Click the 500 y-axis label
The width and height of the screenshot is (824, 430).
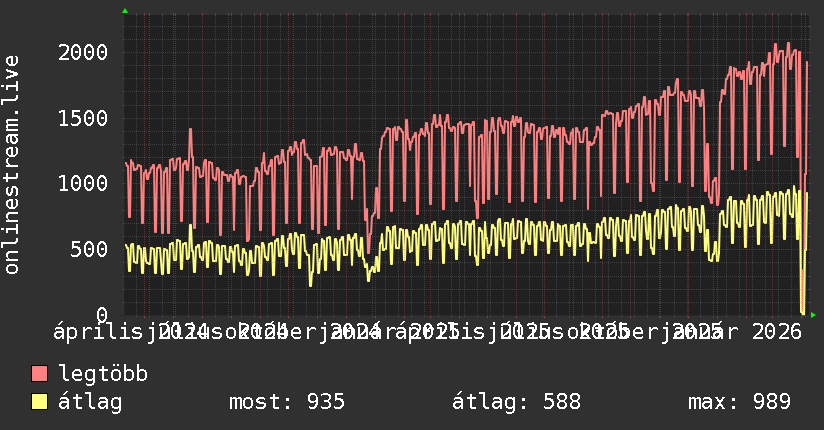pos(89,249)
